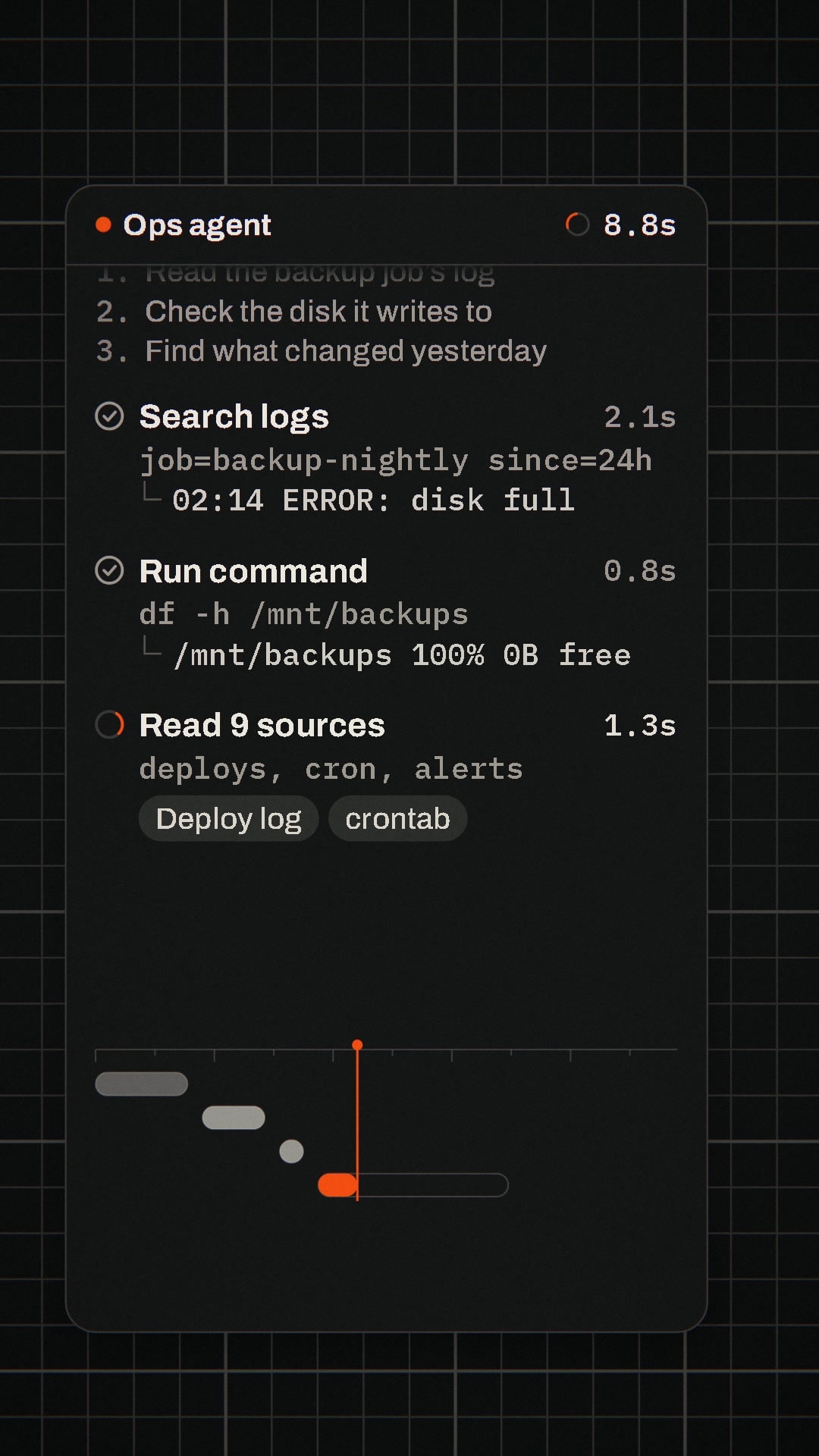The width and height of the screenshot is (819, 1456).
Task: Click the orange in-progress bar in the timeline
Action: 337,1185
